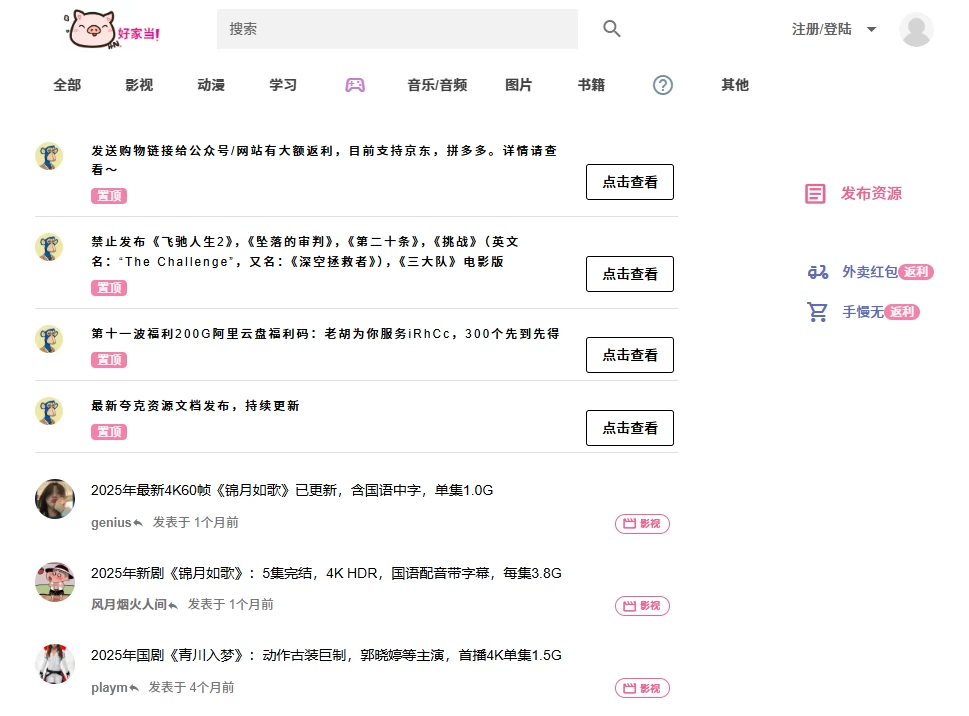Click 点击查看 for 夸克资源文档 post

pos(629,428)
